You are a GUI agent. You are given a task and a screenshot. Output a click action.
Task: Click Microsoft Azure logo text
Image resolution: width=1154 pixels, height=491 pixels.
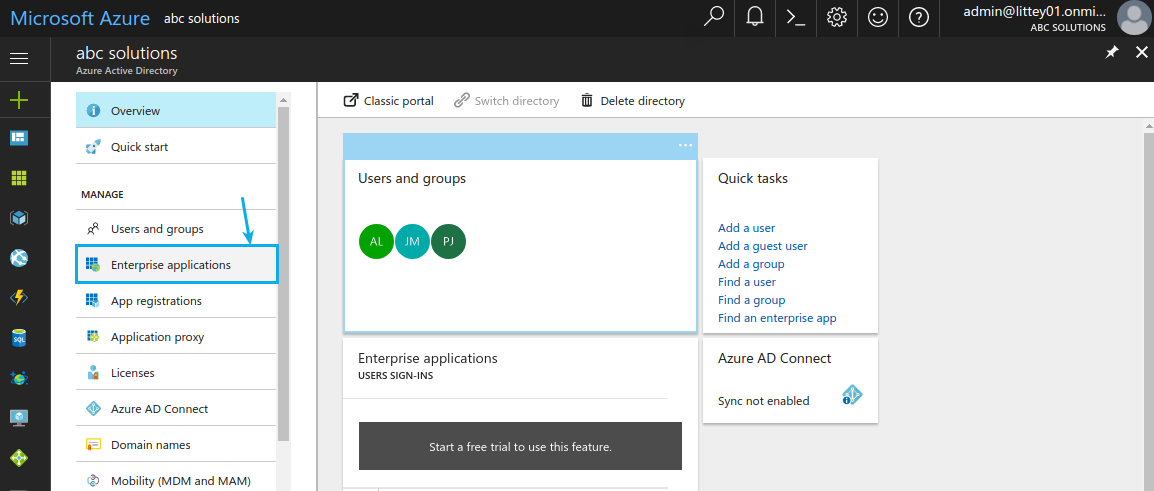coord(80,18)
